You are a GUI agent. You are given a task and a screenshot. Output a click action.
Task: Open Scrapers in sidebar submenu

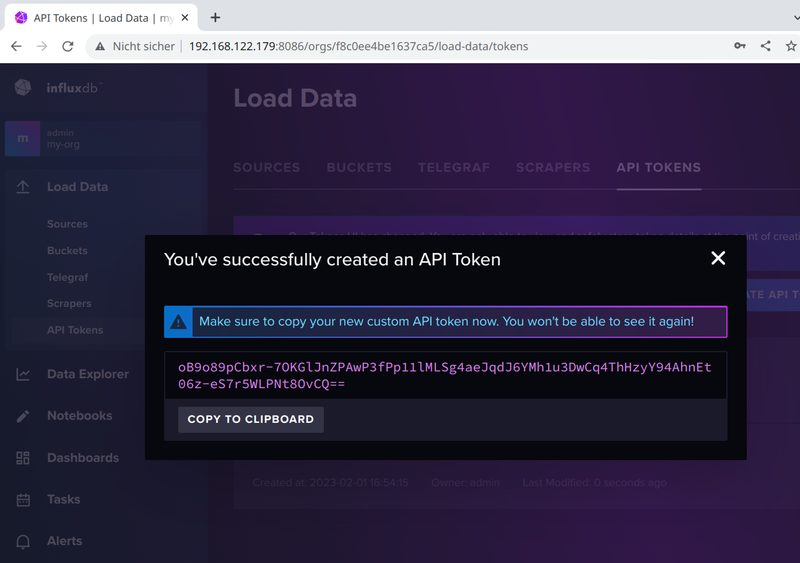click(x=69, y=303)
